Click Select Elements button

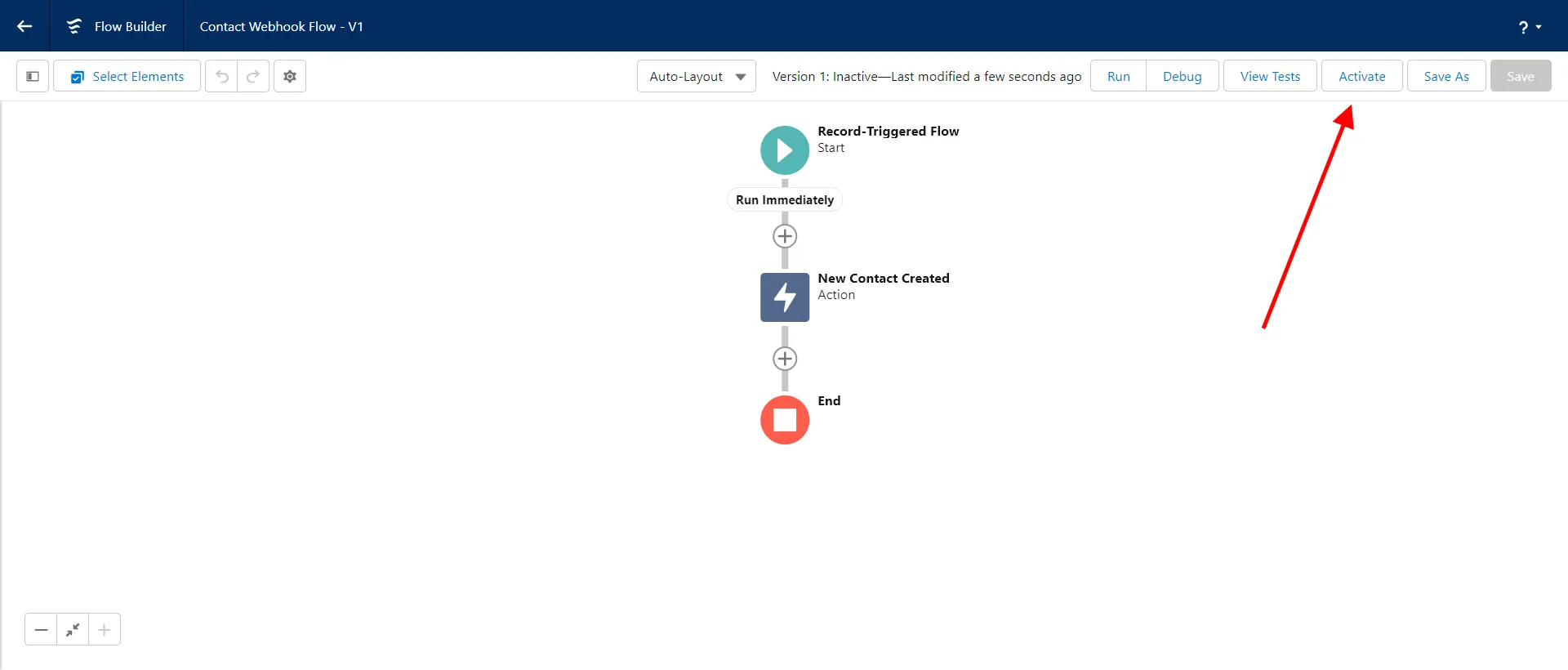127,76
